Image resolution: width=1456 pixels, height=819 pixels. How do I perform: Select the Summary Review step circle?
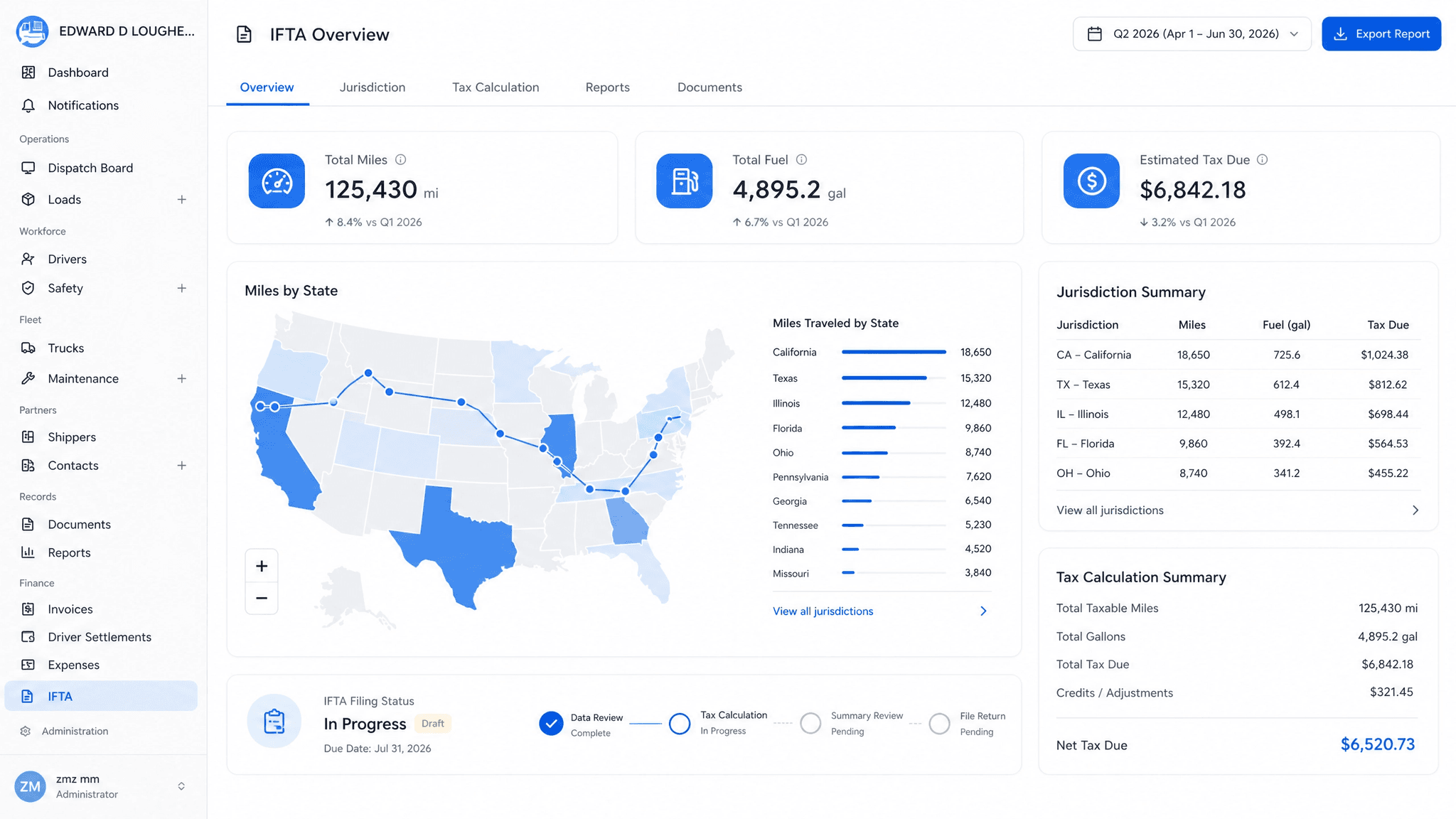810,724
